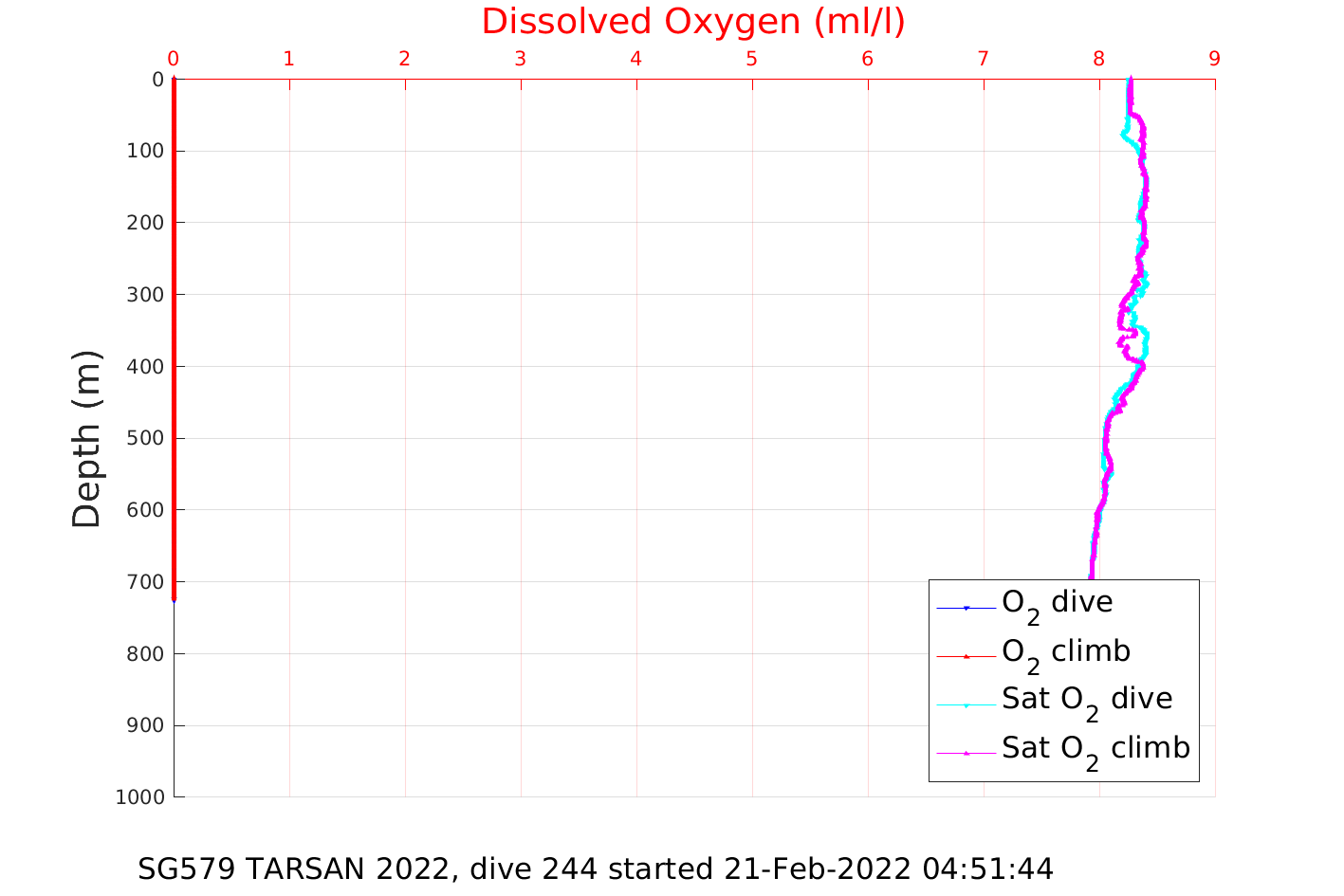Click the O2 climb legend entry

click(x=1066, y=653)
